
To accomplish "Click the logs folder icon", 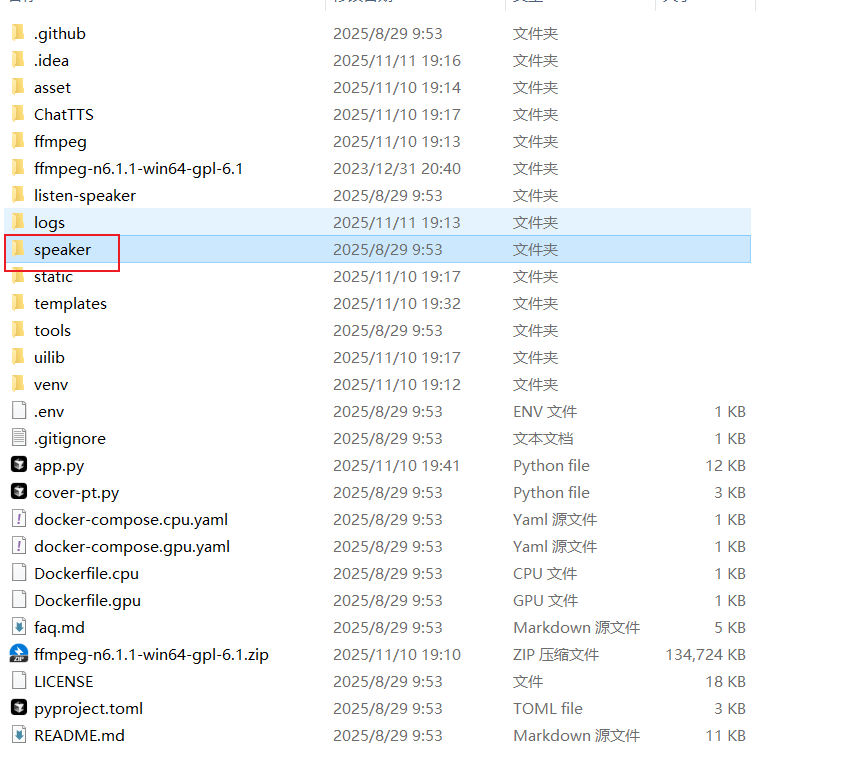I will 19,222.
